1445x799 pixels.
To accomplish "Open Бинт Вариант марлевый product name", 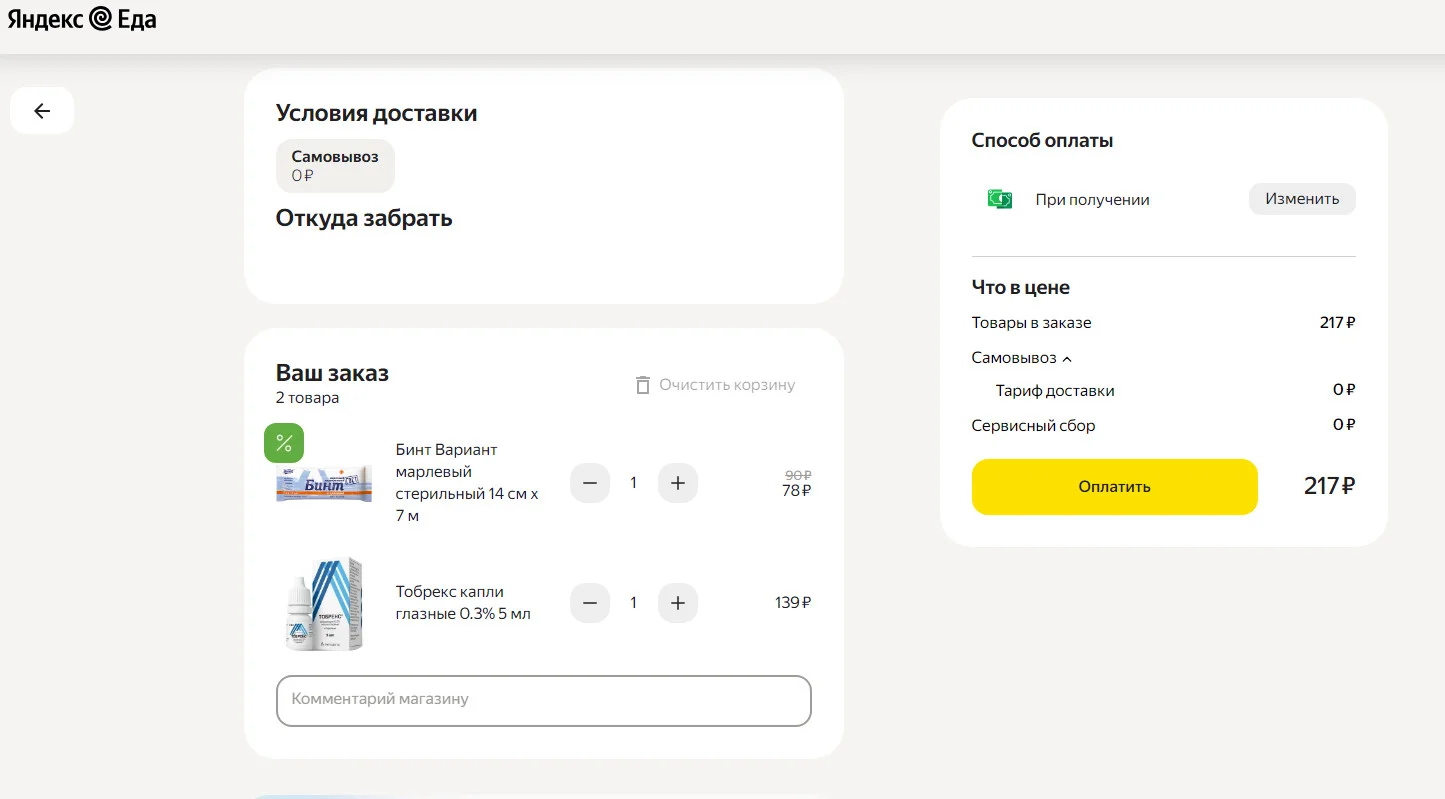I will [x=467, y=483].
